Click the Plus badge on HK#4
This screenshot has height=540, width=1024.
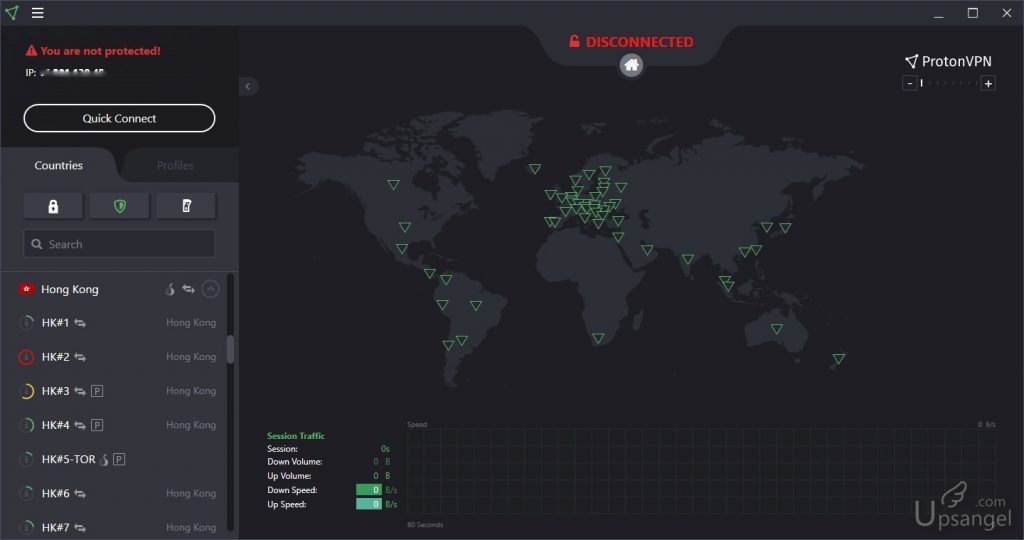pos(97,425)
